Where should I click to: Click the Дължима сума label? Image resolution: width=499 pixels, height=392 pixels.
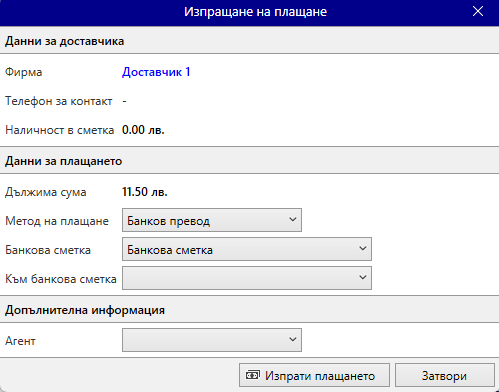pos(46,192)
